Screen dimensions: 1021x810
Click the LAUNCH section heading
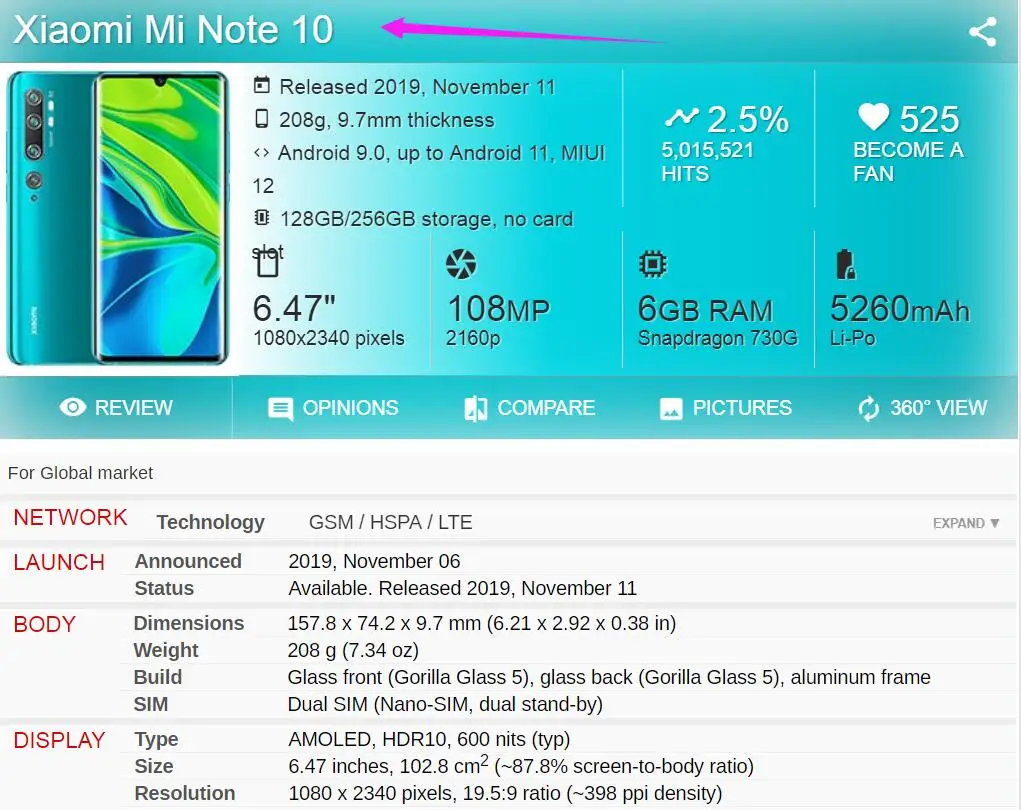[59, 562]
